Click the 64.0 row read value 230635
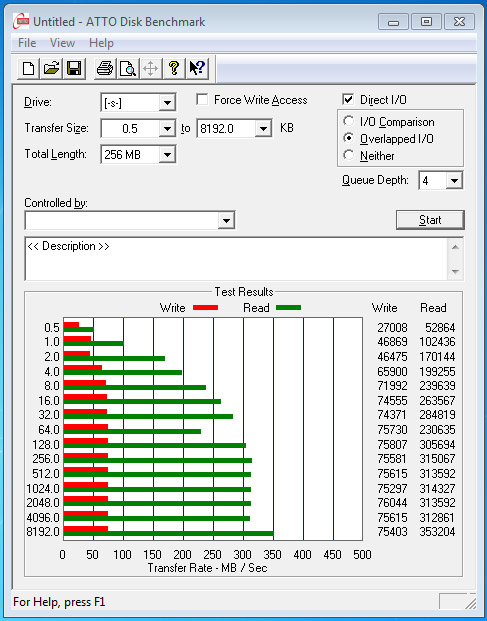The image size is (487, 621). [x=437, y=429]
